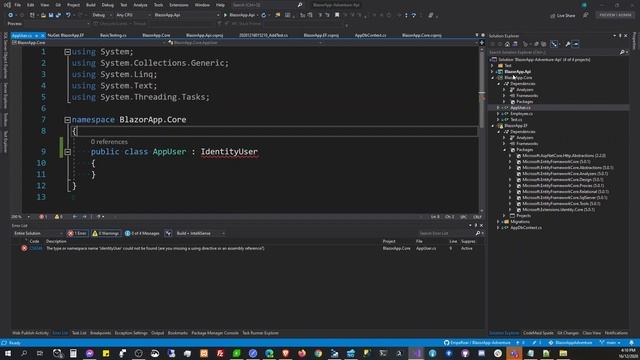Toggle the 0 Warnings filter button
The width and height of the screenshot is (640, 360).
[x=106, y=233]
